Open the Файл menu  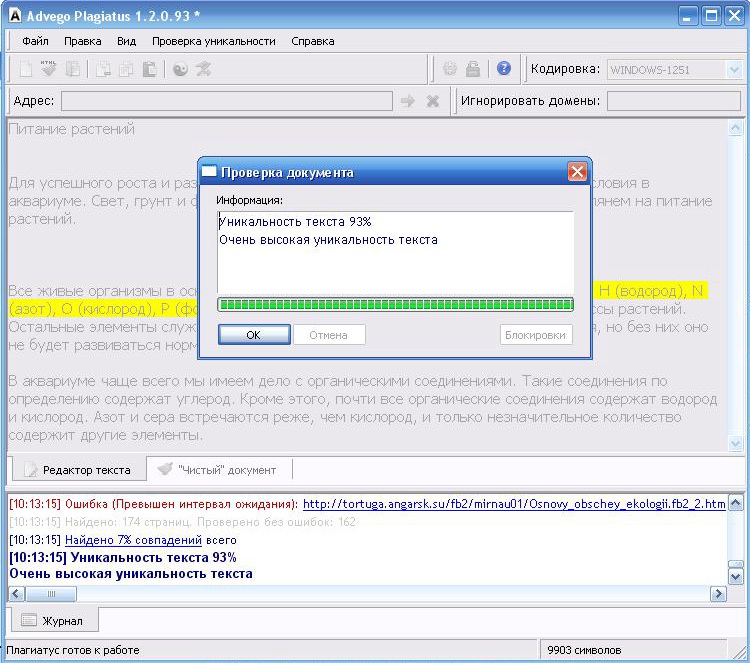[x=35, y=41]
